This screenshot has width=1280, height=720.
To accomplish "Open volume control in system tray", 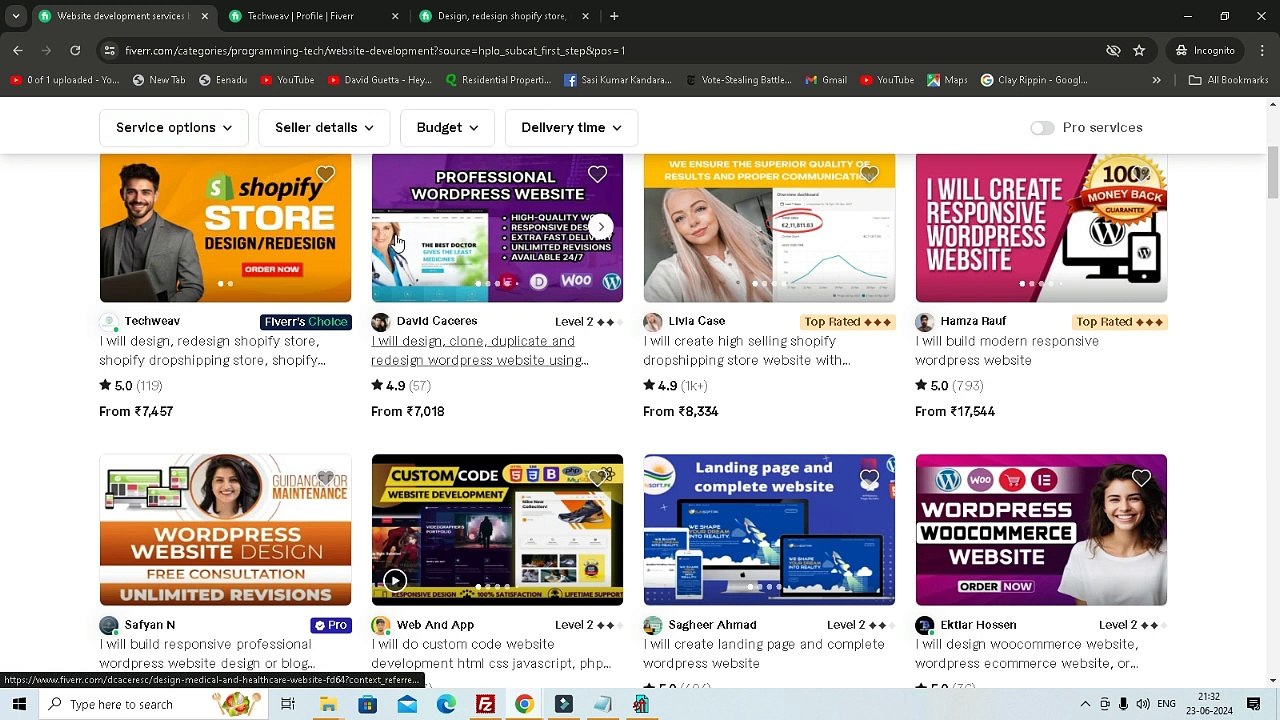I will tap(1142, 704).
